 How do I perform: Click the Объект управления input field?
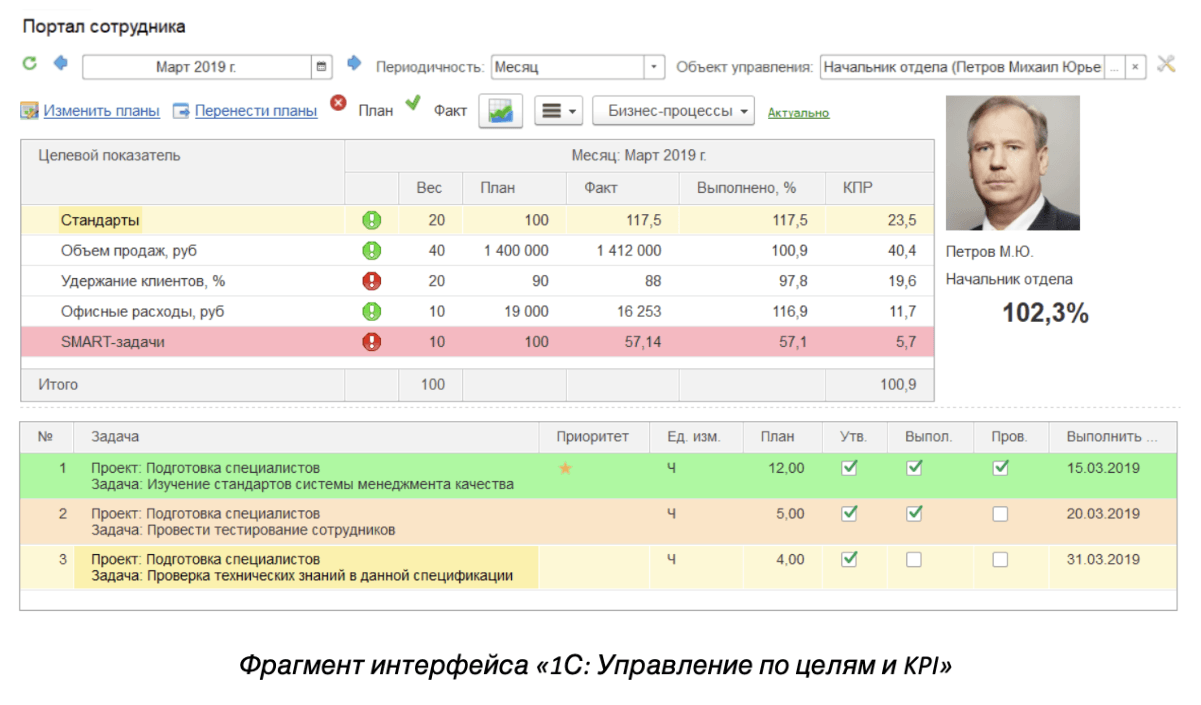[962, 67]
